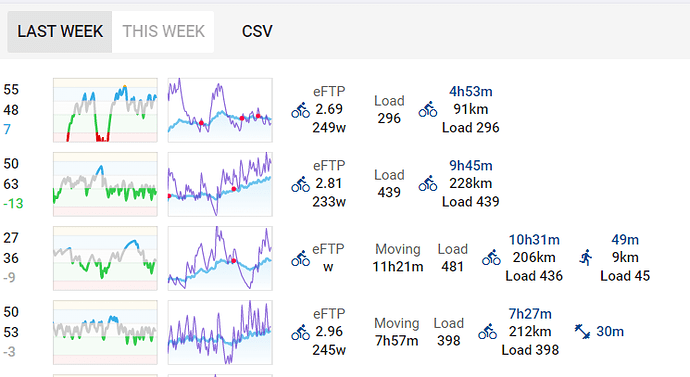The height and width of the screenshot is (377, 690).
Task: Click the cycling icon beside eFTP 2.96
Action: point(301,333)
